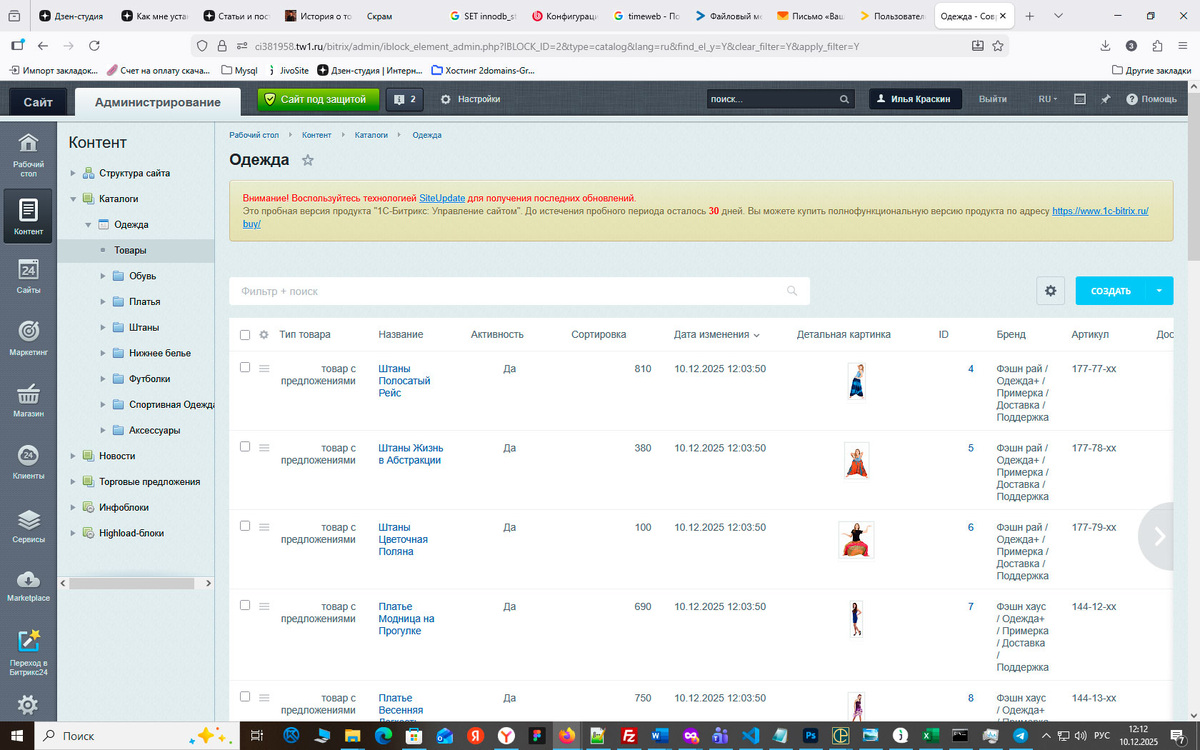
Task: Open row menu for Платье Модница на Прогулке
Action: click(x=264, y=606)
